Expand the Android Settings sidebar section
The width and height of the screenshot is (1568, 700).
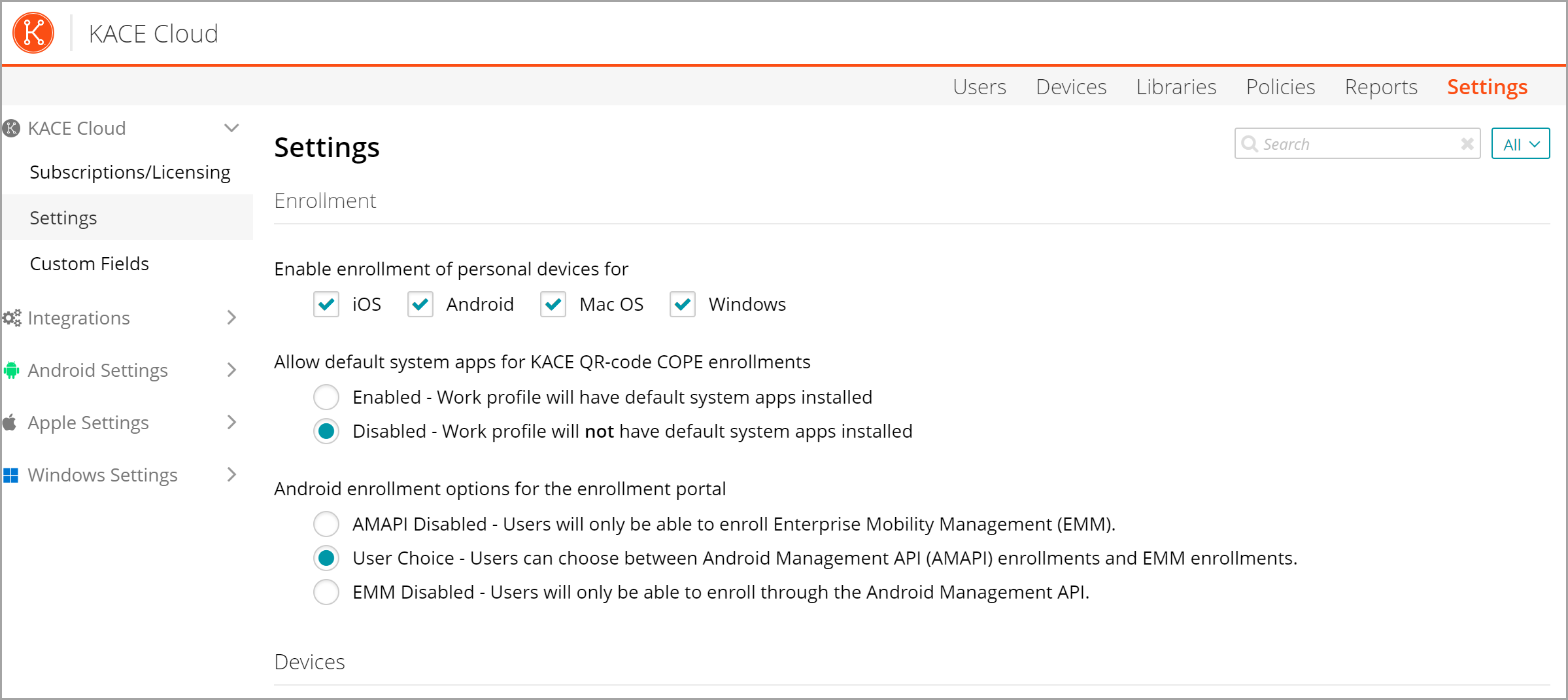(231, 370)
